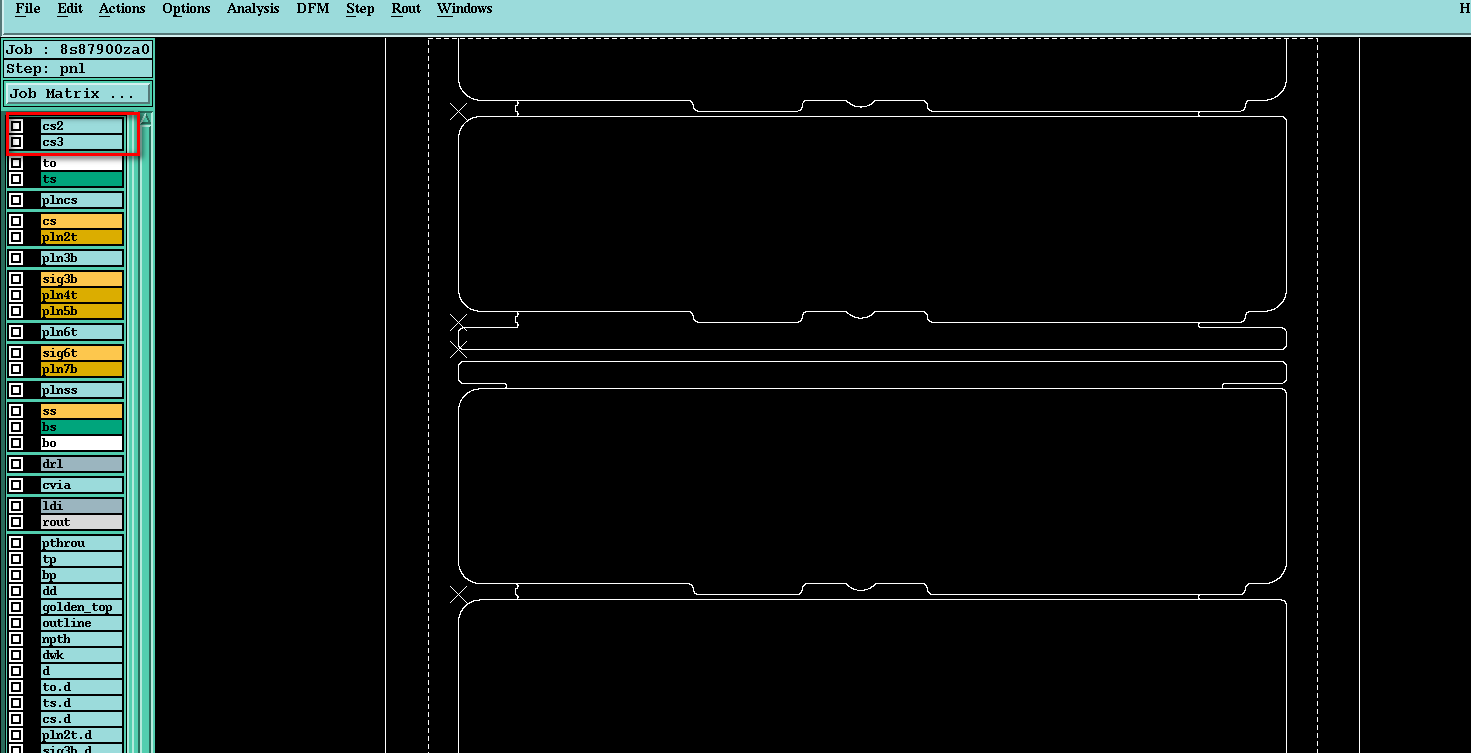Tick the checkbox next to plncs
1471x753 pixels.
coord(16,200)
